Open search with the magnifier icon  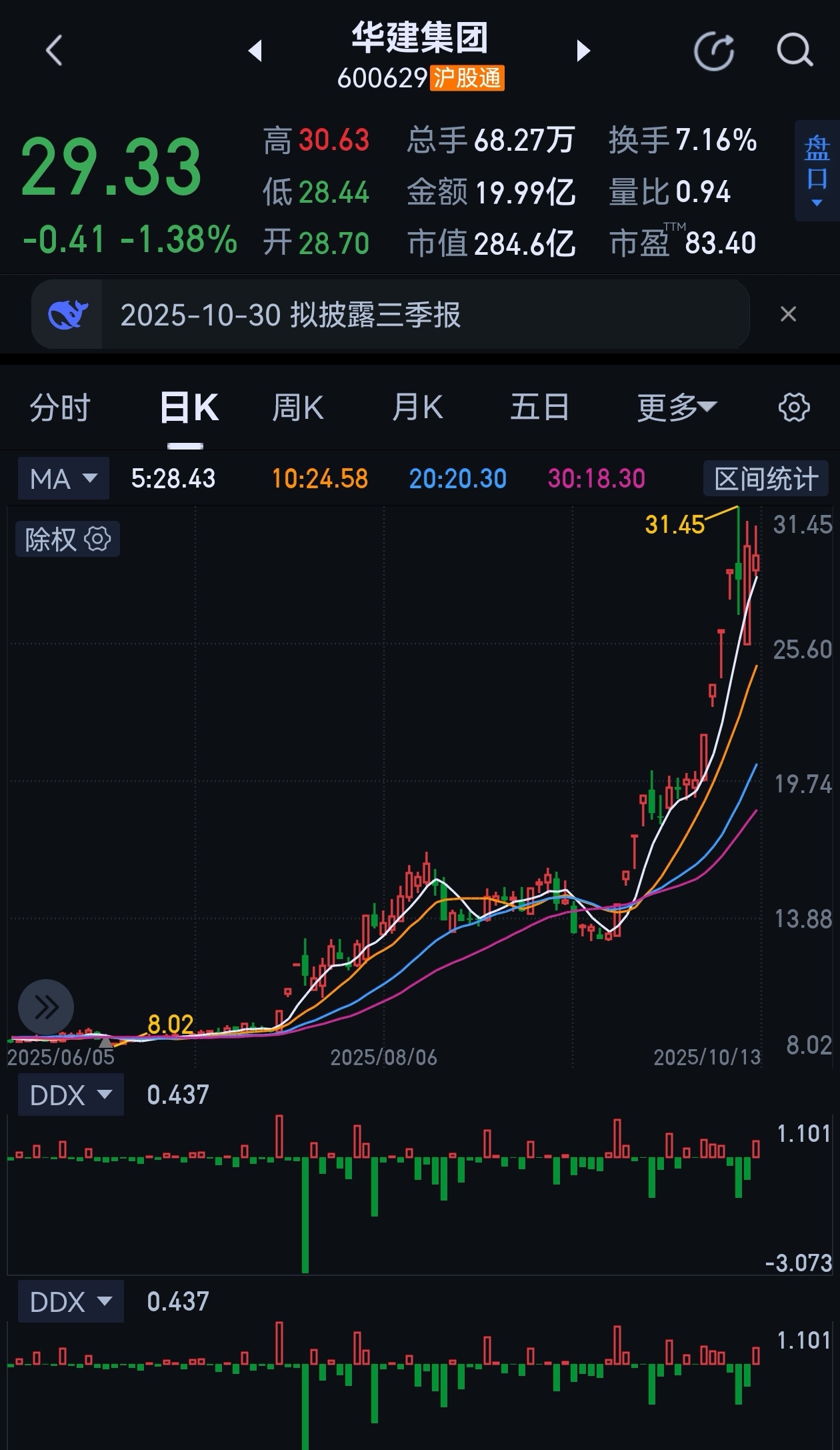click(795, 51)
